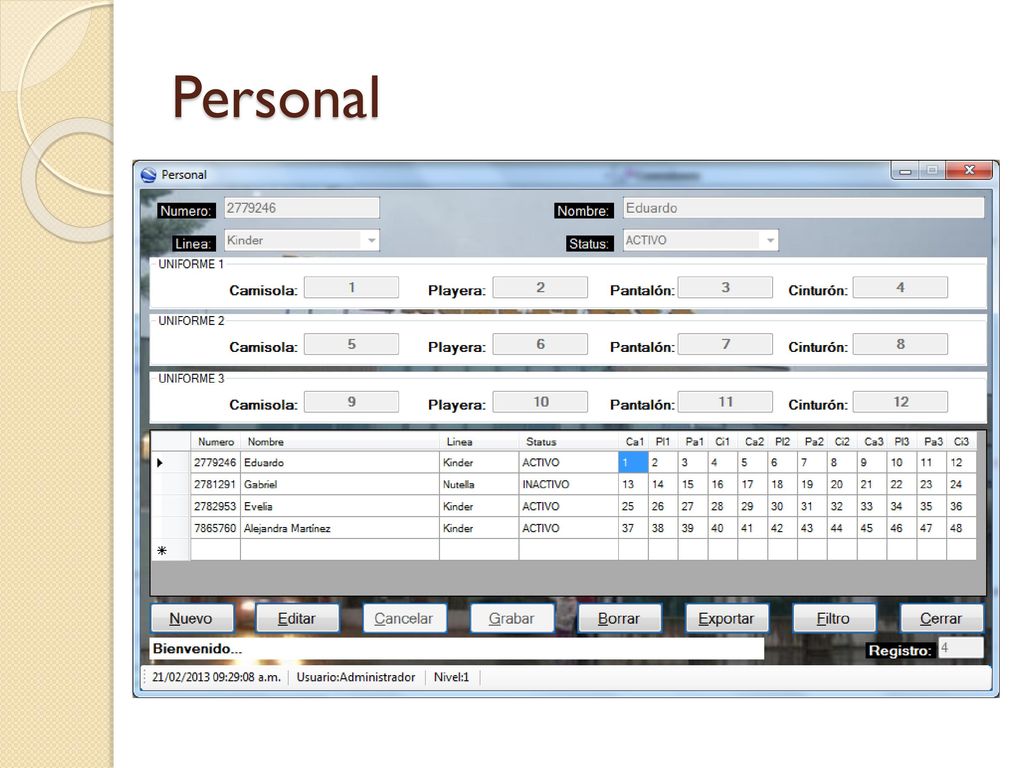Viewport: 1024px width, 768px height.
Task: Click Nivel:1 in the status bar
Action: (x=451, y=677)
